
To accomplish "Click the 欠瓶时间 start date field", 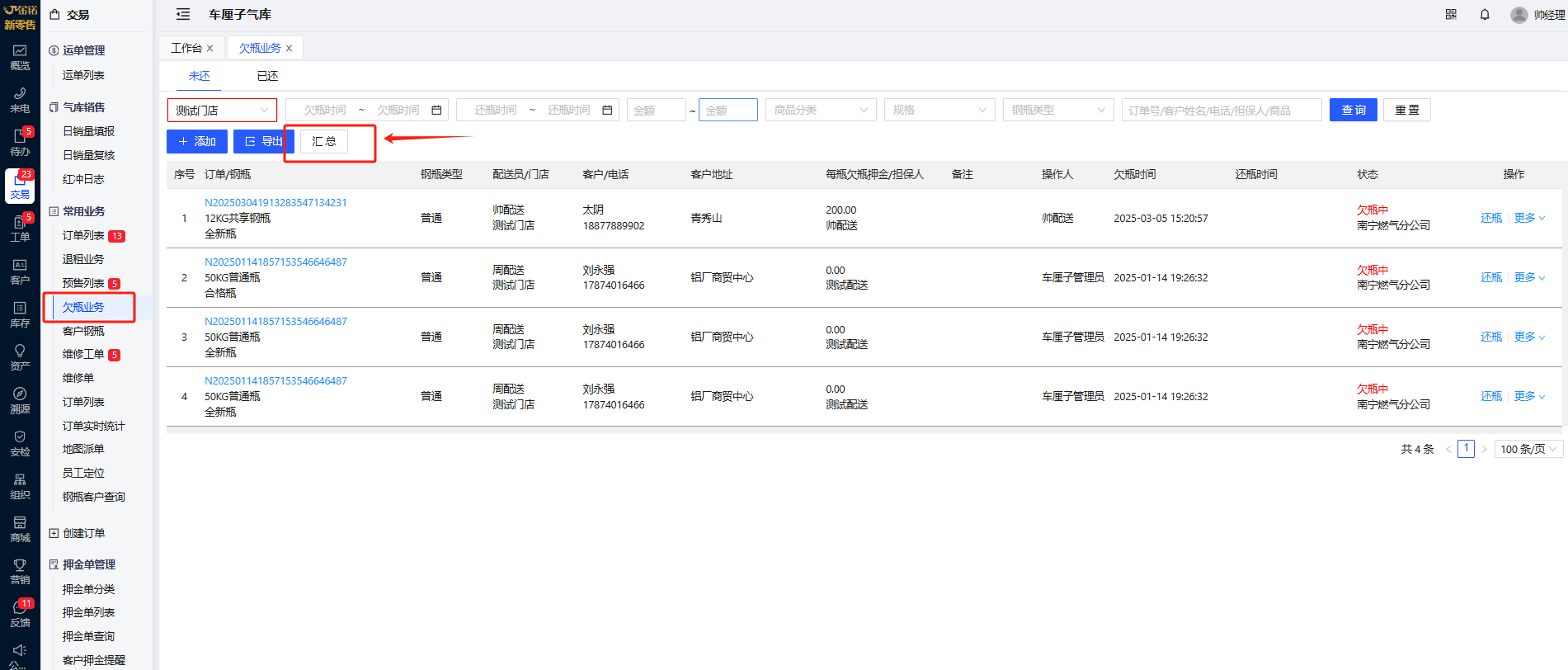I will [325, 110].
